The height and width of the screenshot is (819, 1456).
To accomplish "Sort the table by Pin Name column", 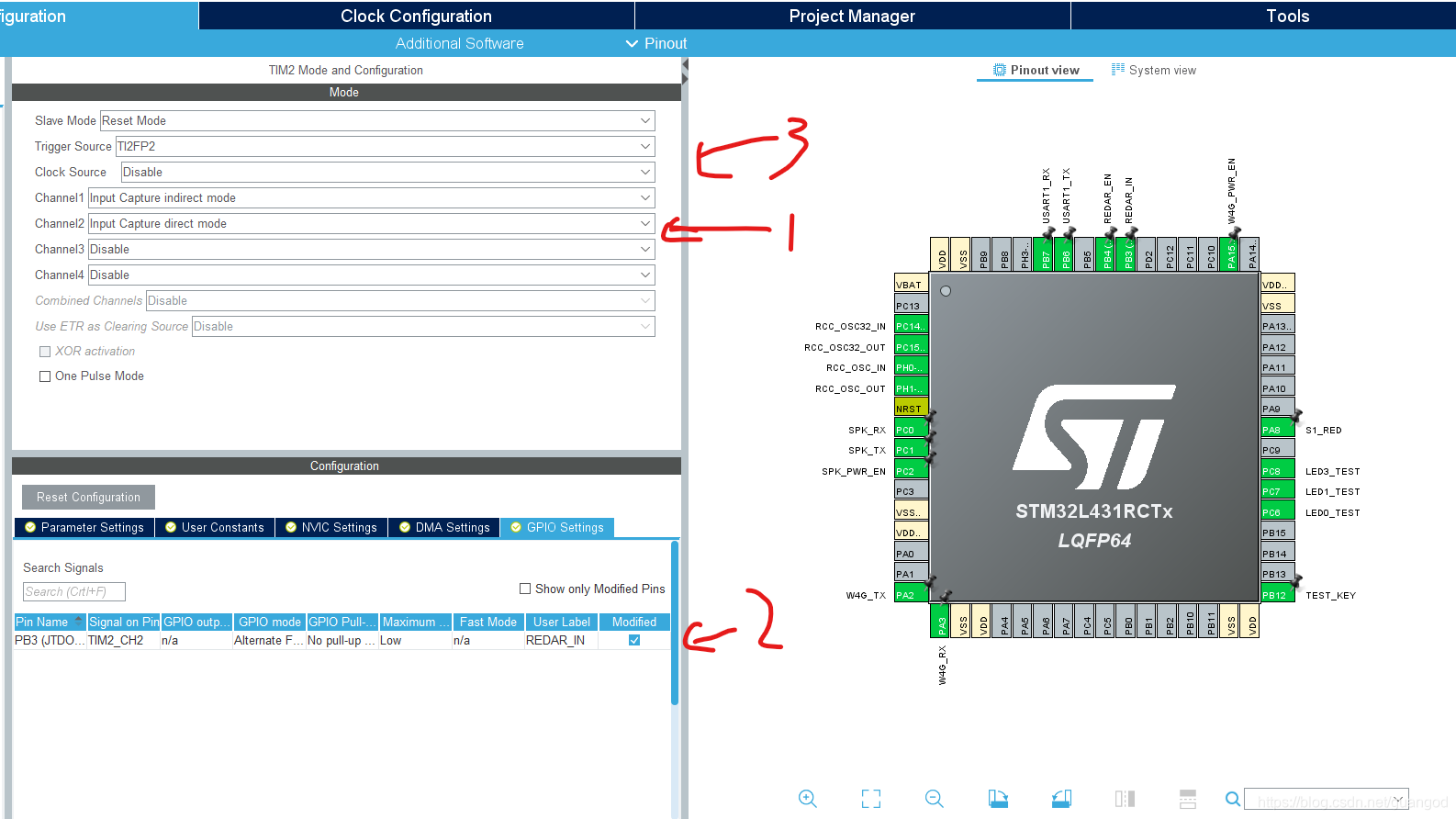I will [x=50, y=623].
